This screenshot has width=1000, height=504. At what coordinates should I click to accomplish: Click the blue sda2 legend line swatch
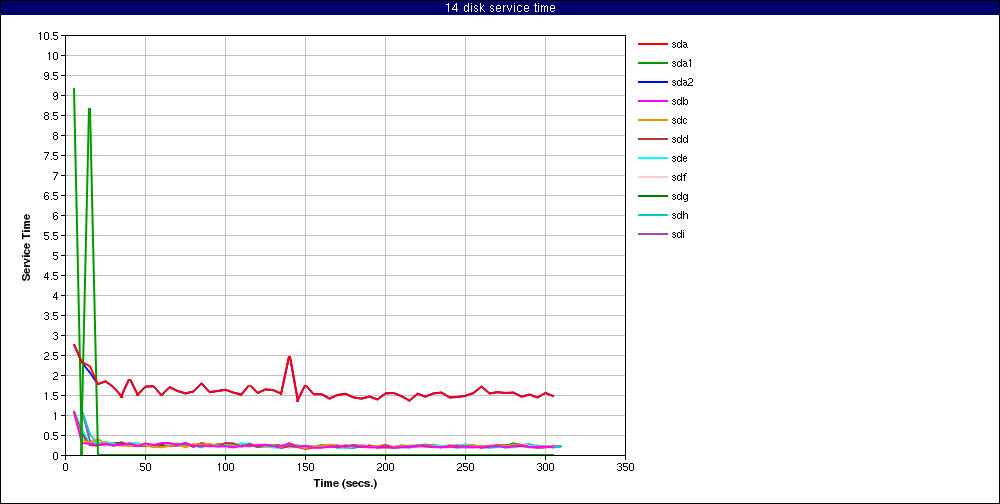click(x=652, y=82)
